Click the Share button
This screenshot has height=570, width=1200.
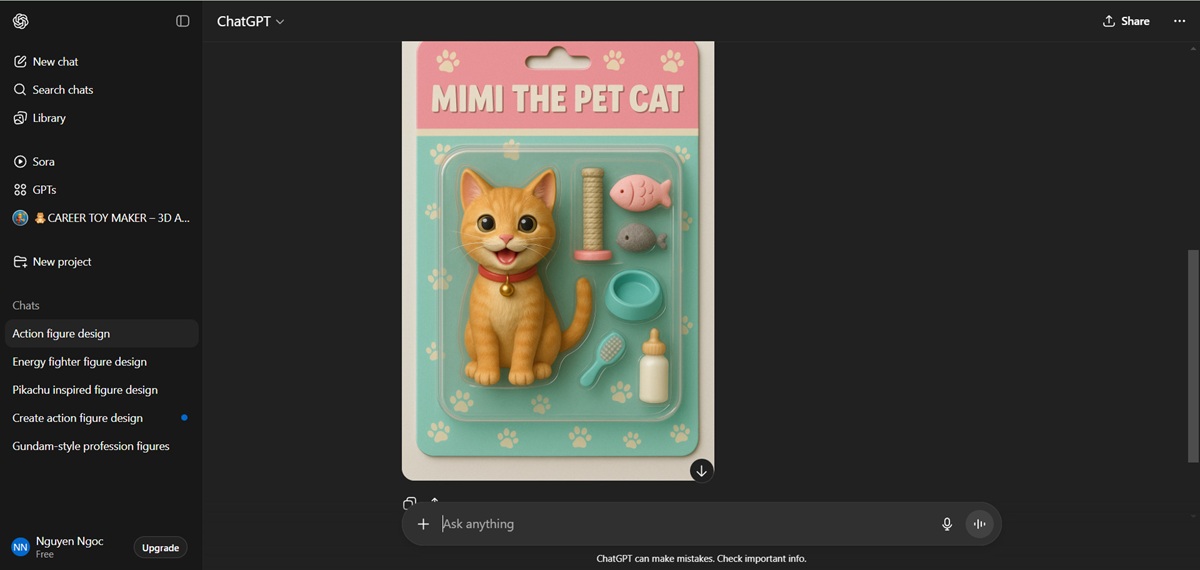click(x=1126, y=21)
